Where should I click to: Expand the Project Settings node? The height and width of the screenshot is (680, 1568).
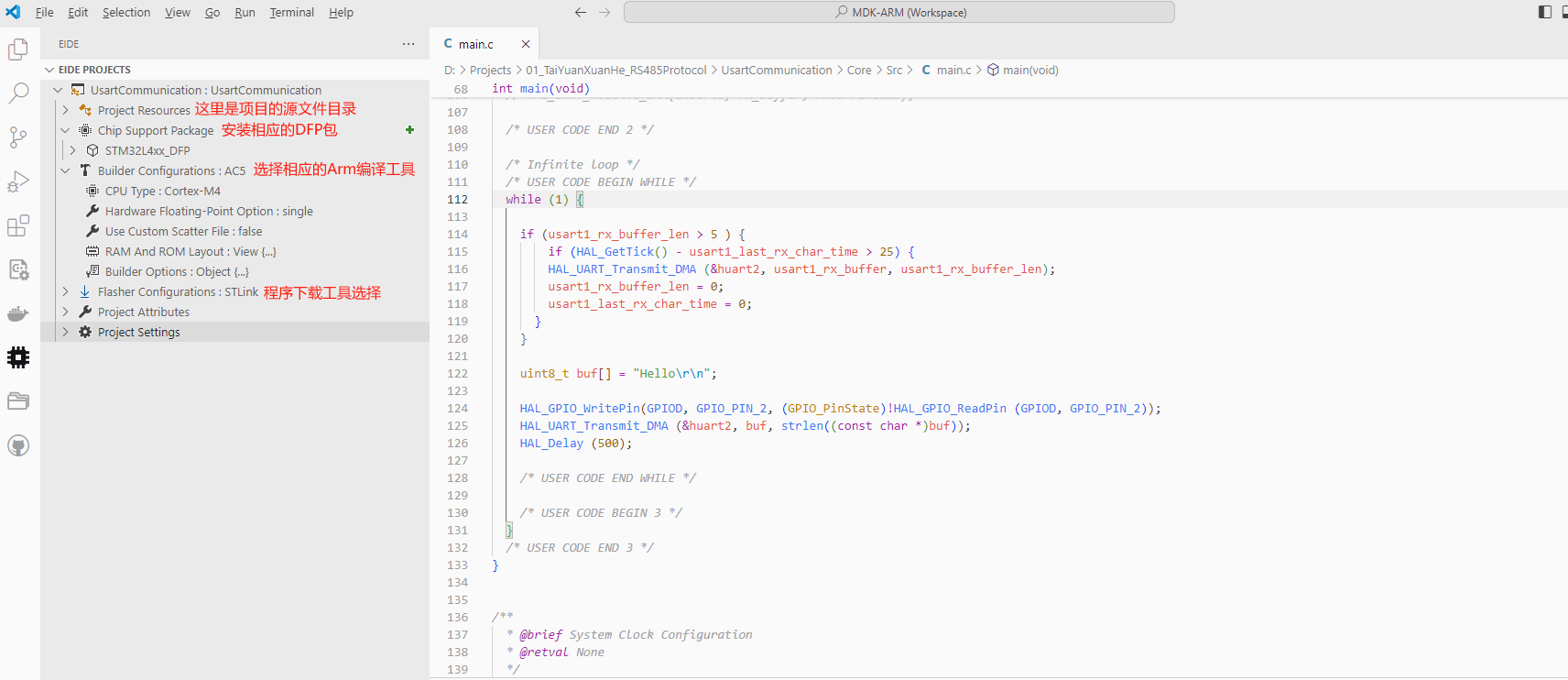(x=65, y=332)
